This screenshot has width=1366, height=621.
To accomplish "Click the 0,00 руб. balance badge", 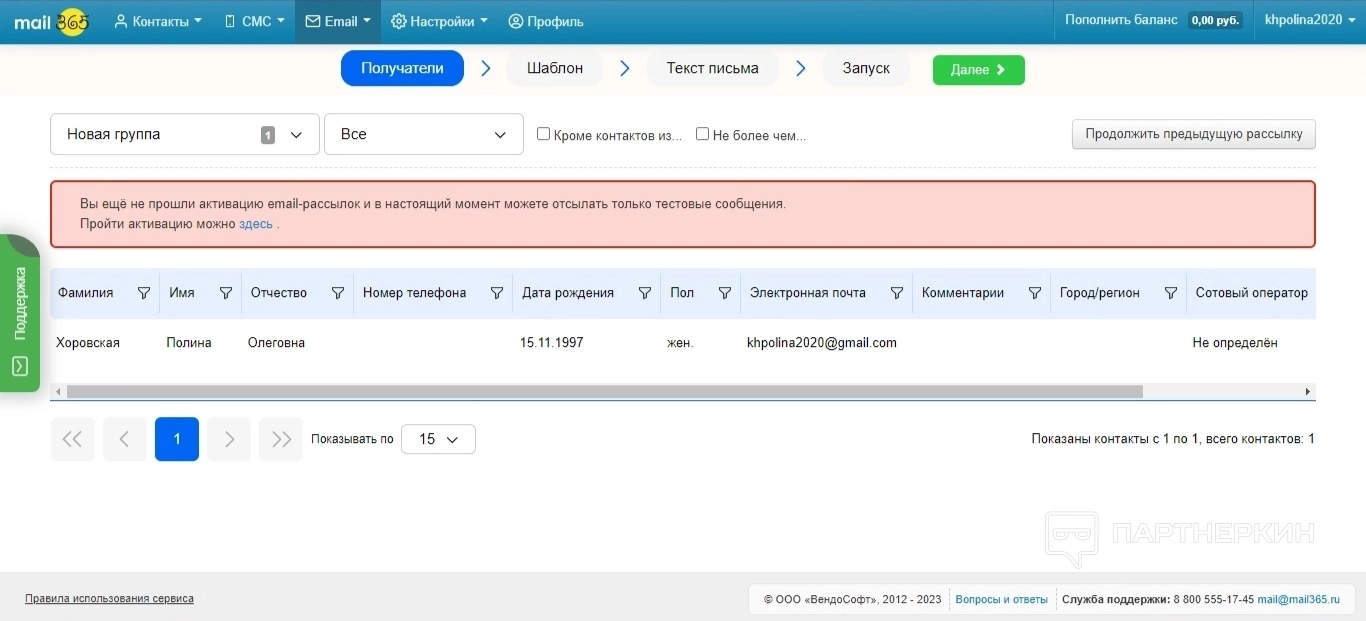I will click(1215, 20).
